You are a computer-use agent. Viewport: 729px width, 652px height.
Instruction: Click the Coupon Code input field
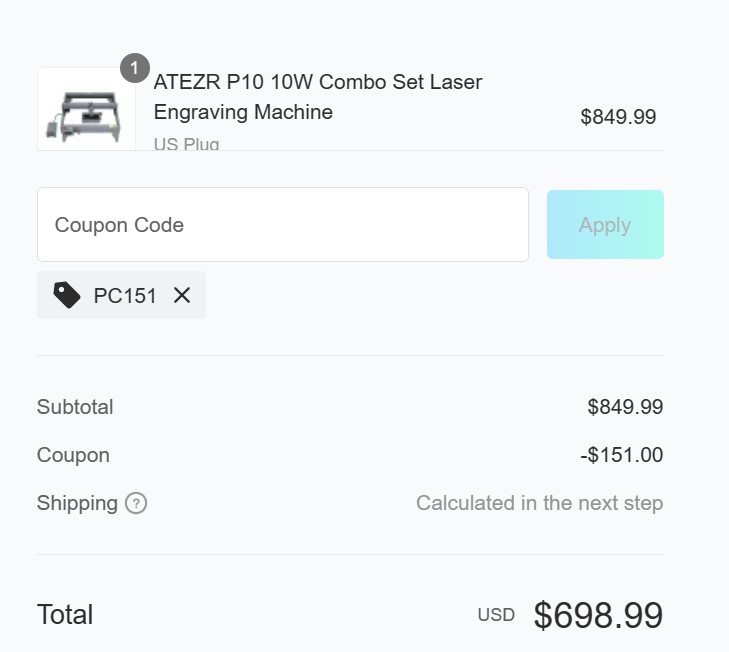click(x=282, y=225)
